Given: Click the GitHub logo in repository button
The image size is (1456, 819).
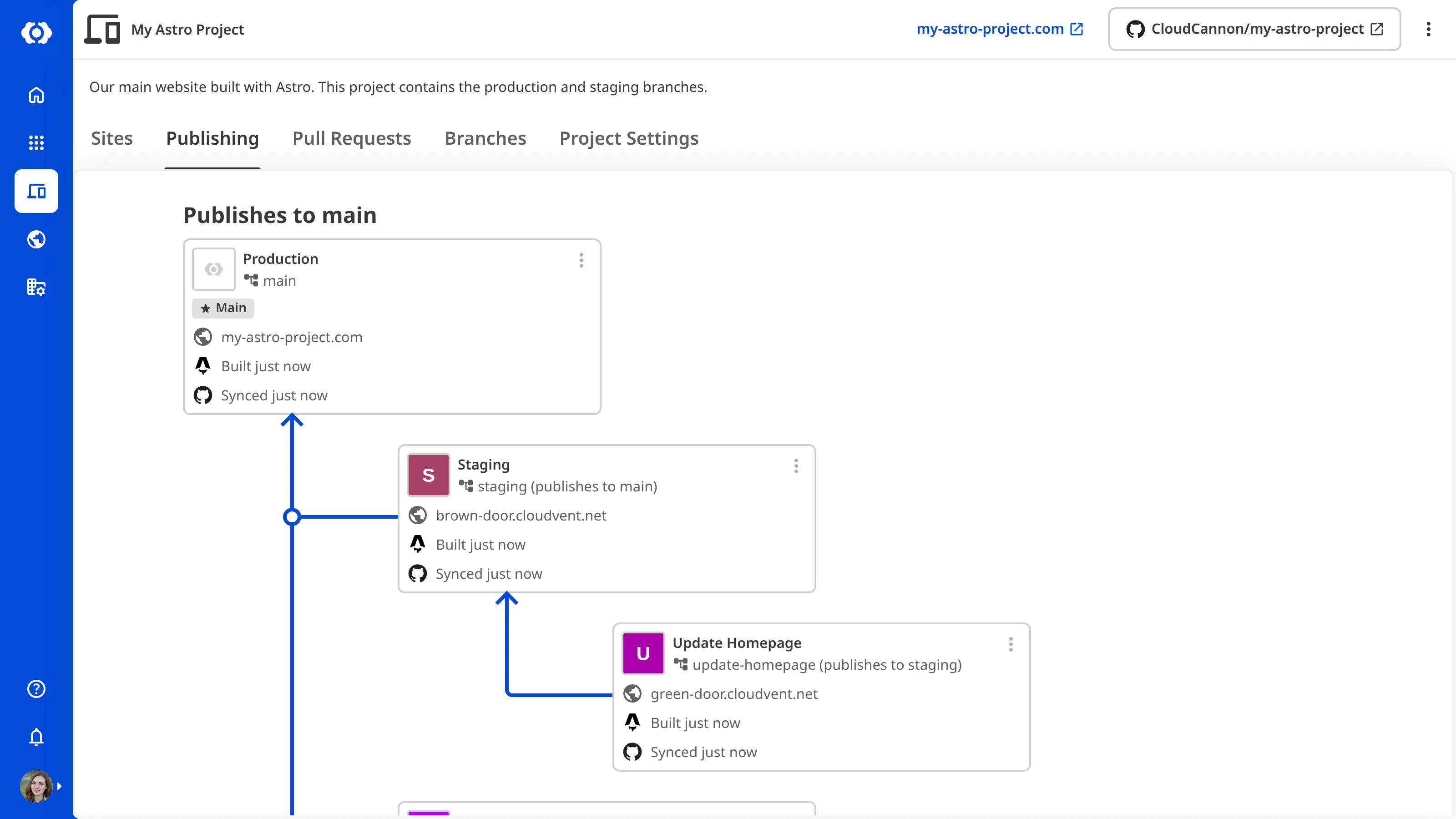Looking at the screenshot, I should (x=1135, y=29).
